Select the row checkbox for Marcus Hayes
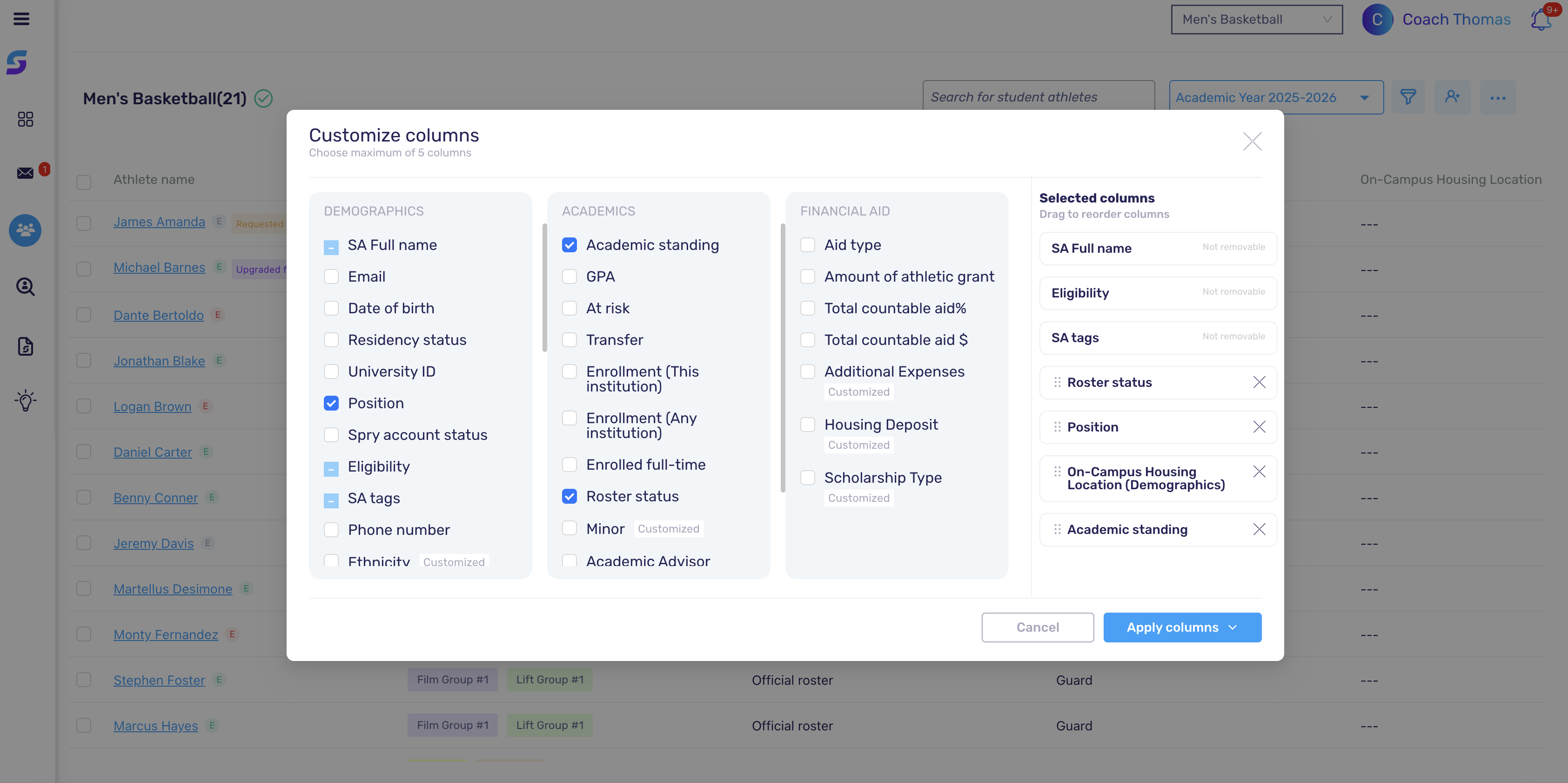 tap(83, 726)
